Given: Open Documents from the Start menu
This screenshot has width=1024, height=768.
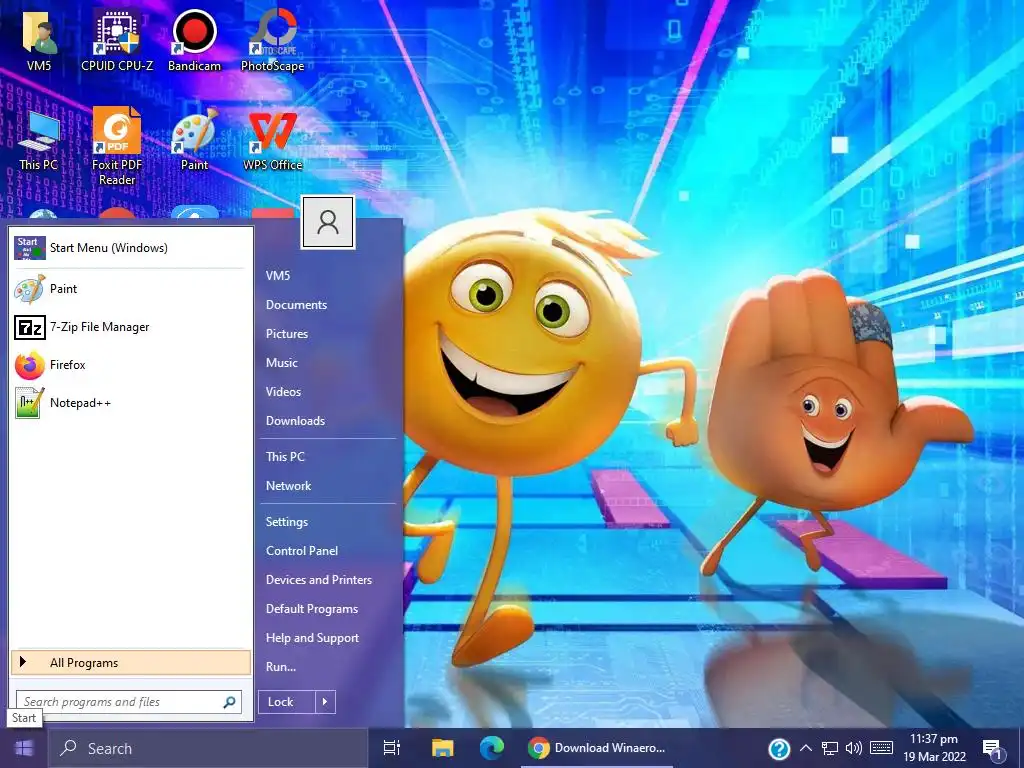Looking at the screenshot, I should (x=296, y=305).
